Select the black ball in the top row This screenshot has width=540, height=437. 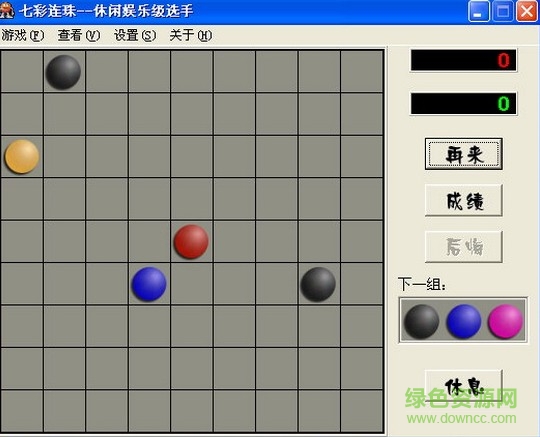pos(63,72)
